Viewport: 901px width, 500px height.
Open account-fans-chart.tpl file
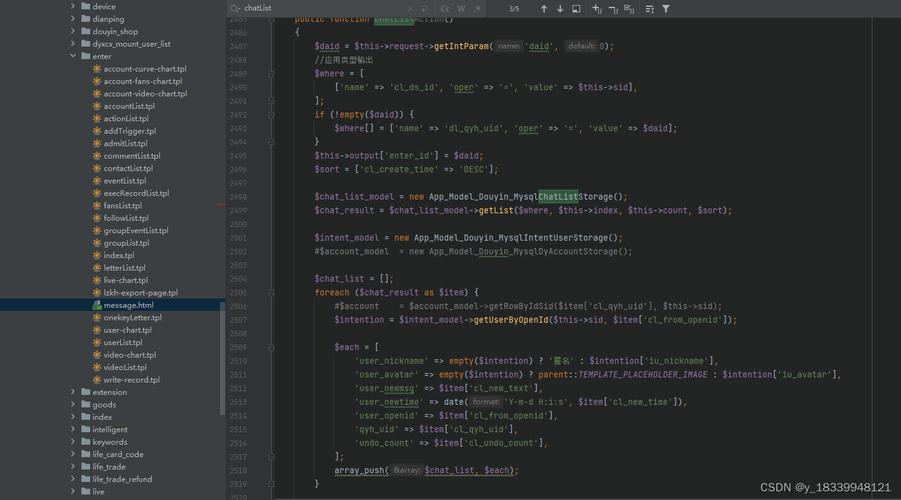point(143,81)
